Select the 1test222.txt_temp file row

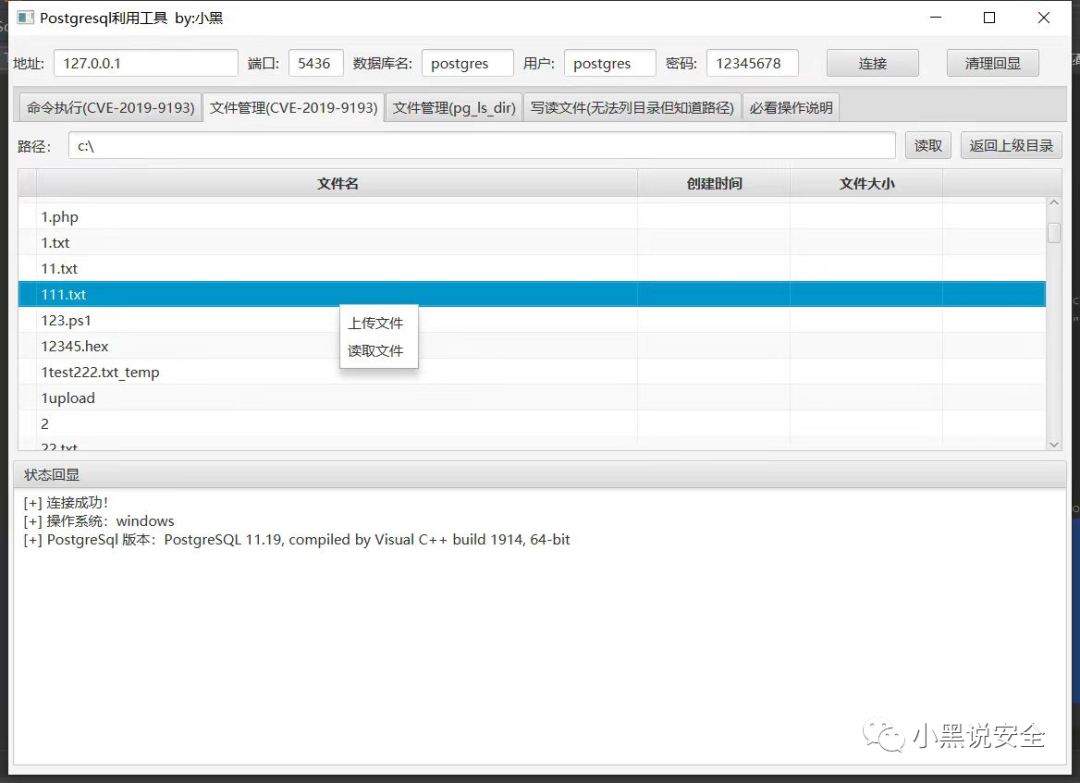(x=532, y=372)
